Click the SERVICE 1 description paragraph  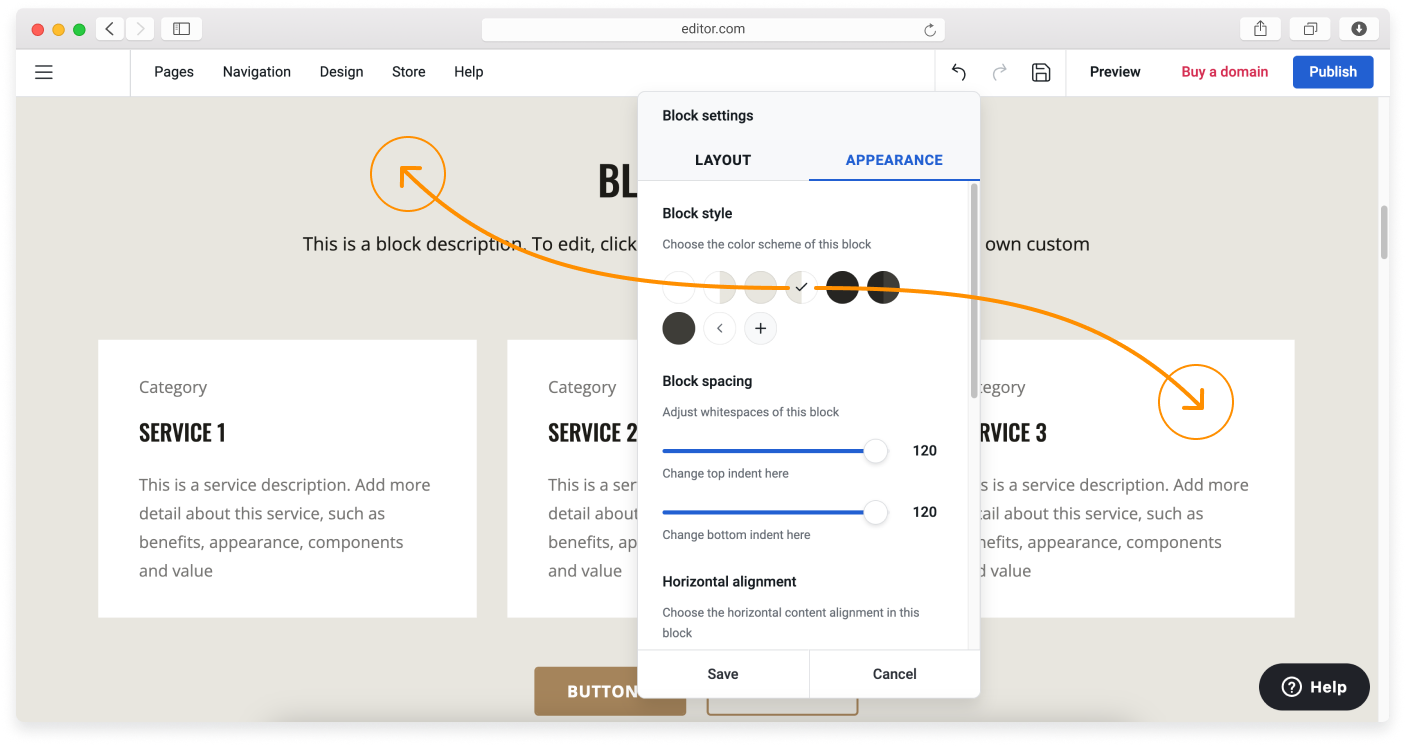point(285,528)
